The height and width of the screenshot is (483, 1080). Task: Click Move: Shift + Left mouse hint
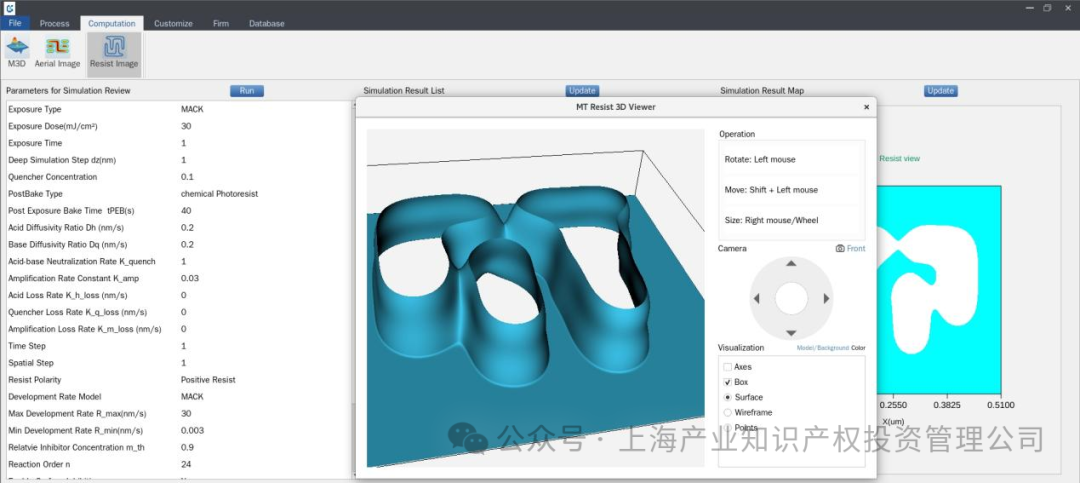click(x=771, y=189)
